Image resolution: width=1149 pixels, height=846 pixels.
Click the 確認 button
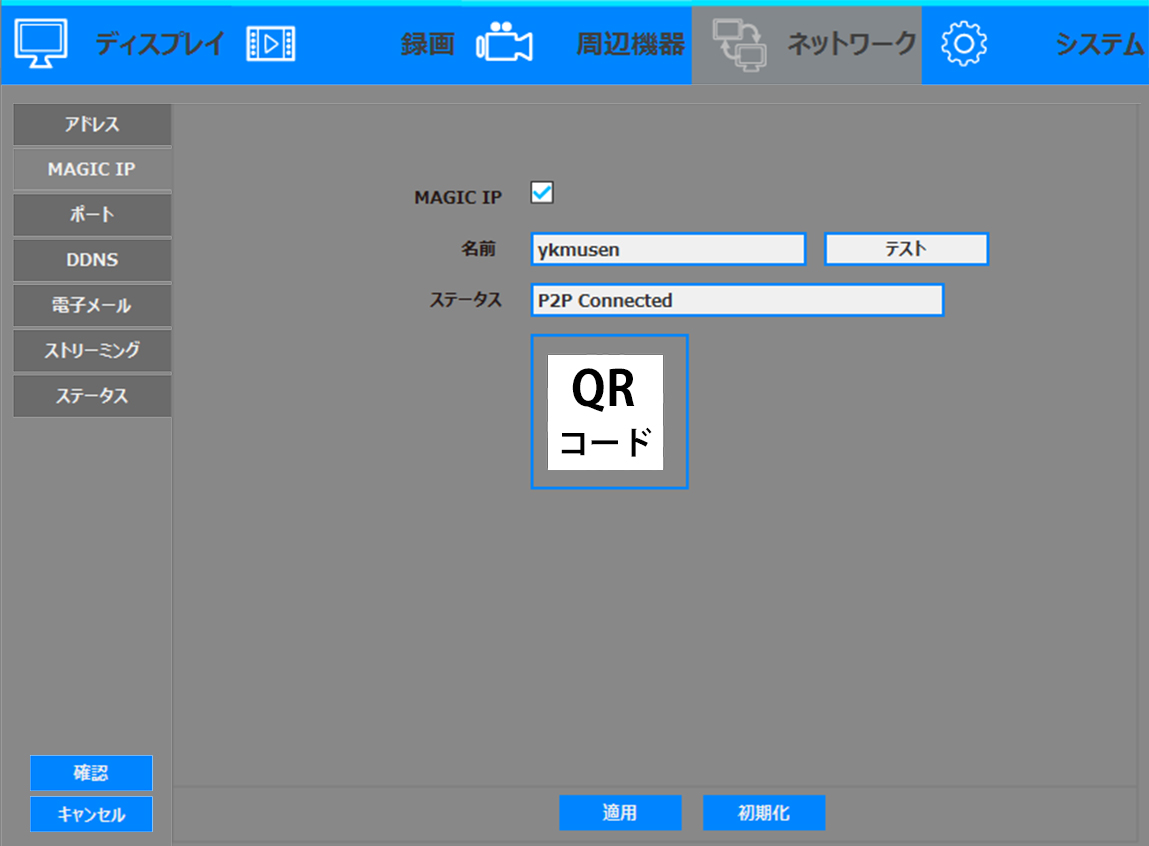coord(92,773)
